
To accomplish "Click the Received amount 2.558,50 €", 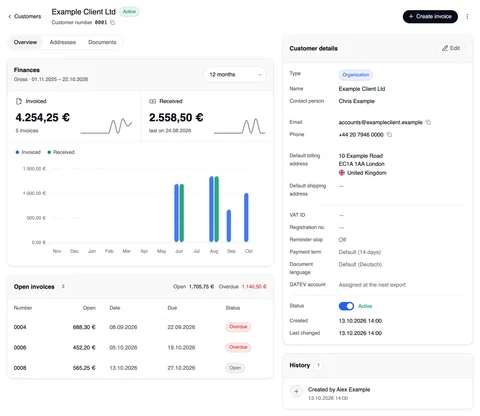I will (x=176, y=117).
